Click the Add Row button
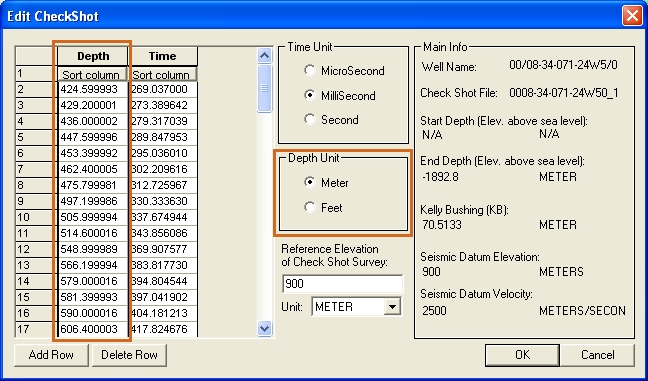This screenshot has height=381, width=648. click(x=51, y=355)
